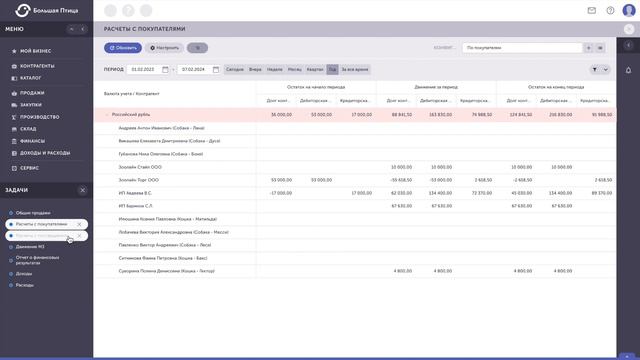Click the third round toolbar button in header

pyautogui.click(x=146, y=11)
